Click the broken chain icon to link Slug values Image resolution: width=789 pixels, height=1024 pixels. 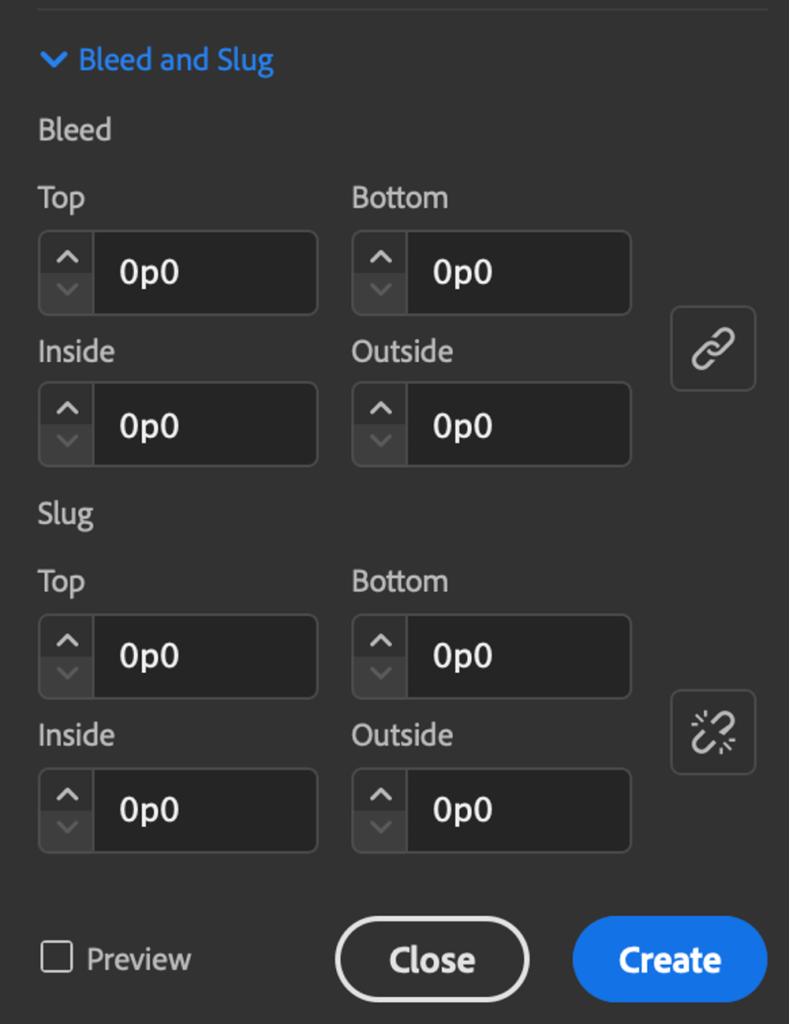712,732
